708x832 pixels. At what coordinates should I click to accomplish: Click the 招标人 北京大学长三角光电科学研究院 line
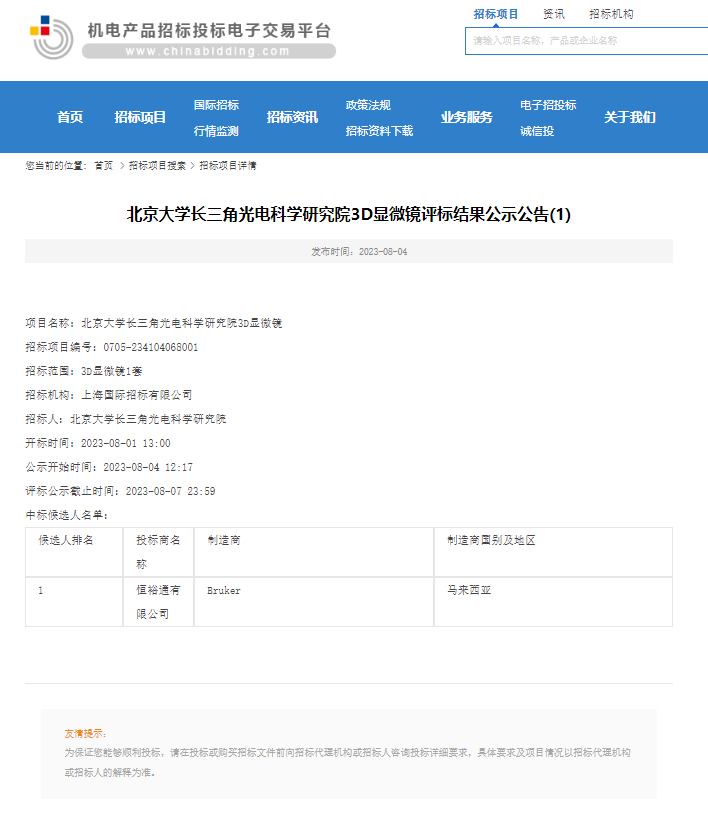(126, 419)
